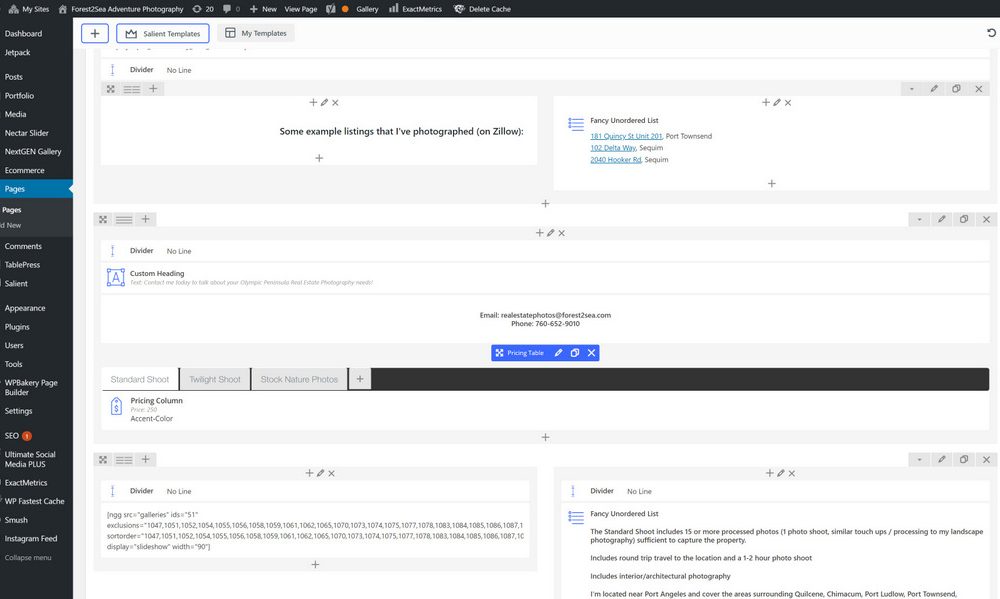1000x599 pixels.
Task: Delete the Pricing Table element
Action: (591, 353)
